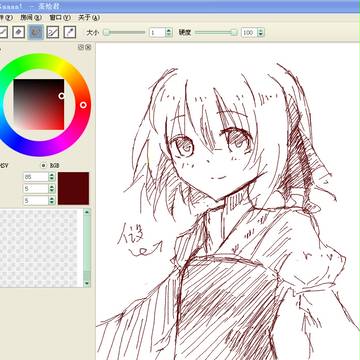Click the saturation square picker marker
The image size is (360, 360).
click(61, 96)
